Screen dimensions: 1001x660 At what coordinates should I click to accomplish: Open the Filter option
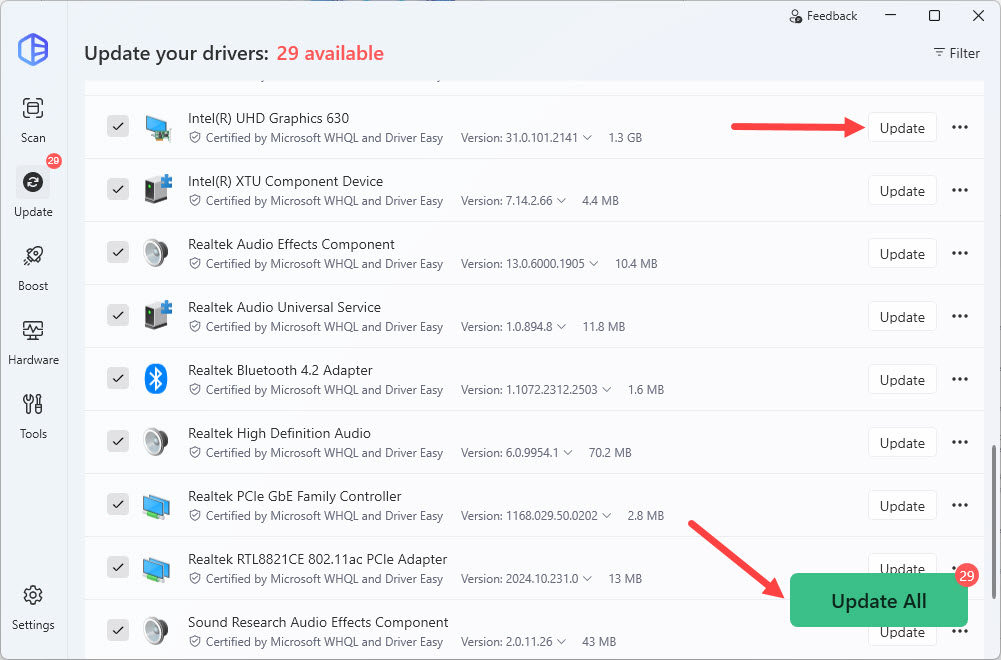click(x=956, y=53)
